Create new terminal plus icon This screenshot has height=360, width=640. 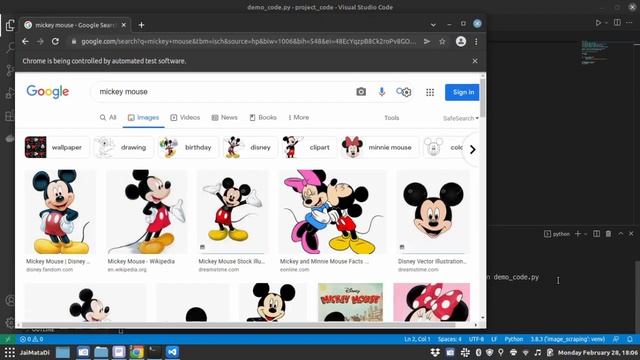point(578,233)
